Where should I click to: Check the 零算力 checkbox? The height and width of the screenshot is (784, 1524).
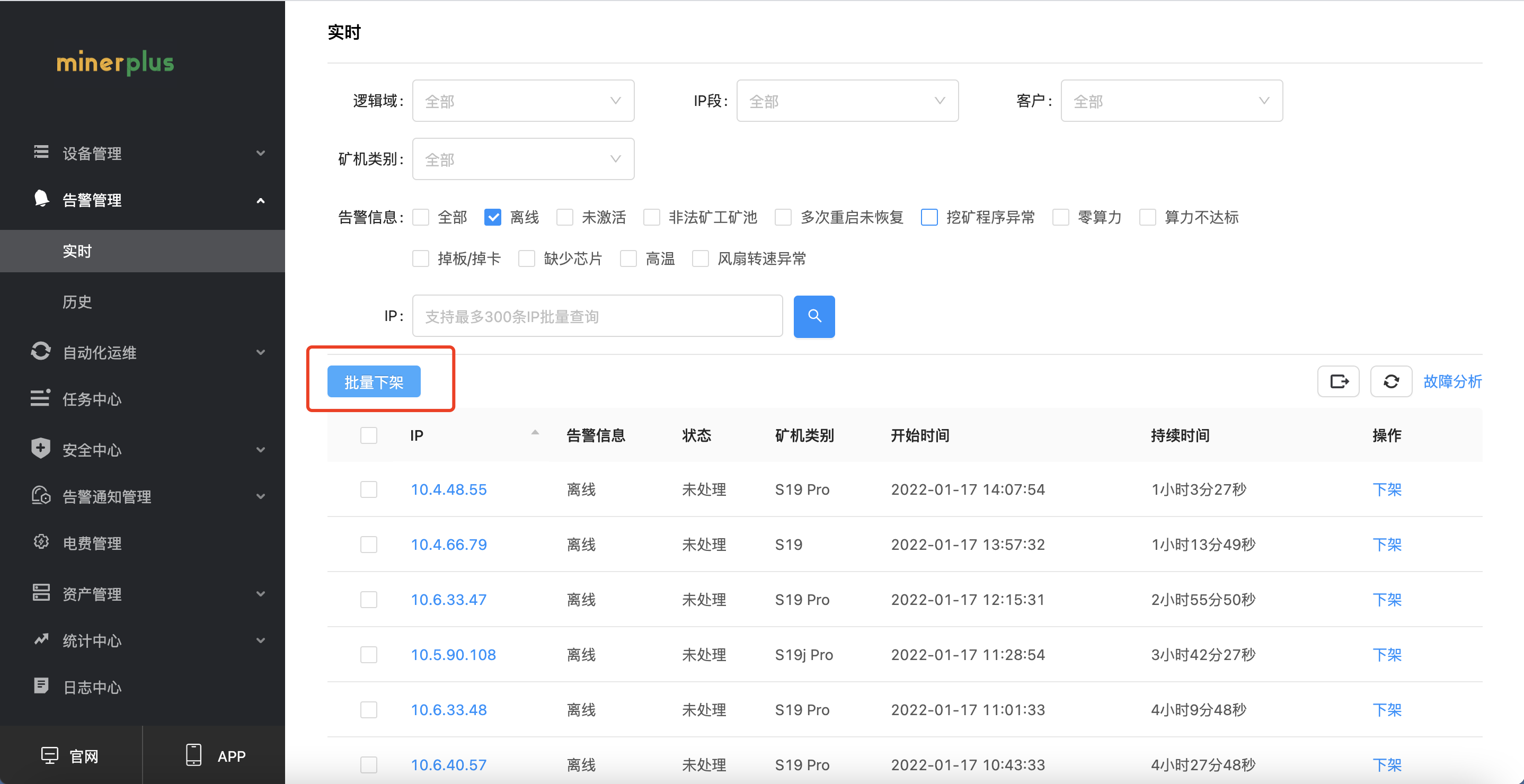tap(1061, 218)
